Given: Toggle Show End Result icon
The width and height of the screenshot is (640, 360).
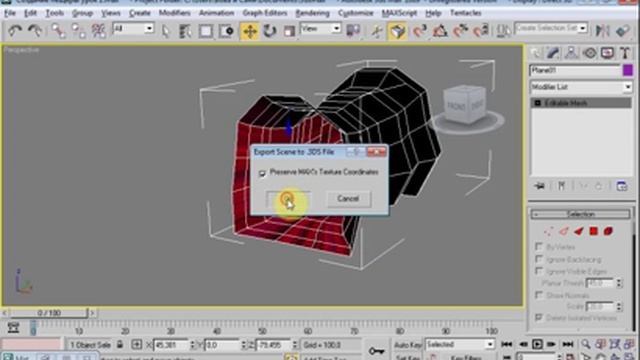Looking at the screenshot, I should click(x=562, y=186).
